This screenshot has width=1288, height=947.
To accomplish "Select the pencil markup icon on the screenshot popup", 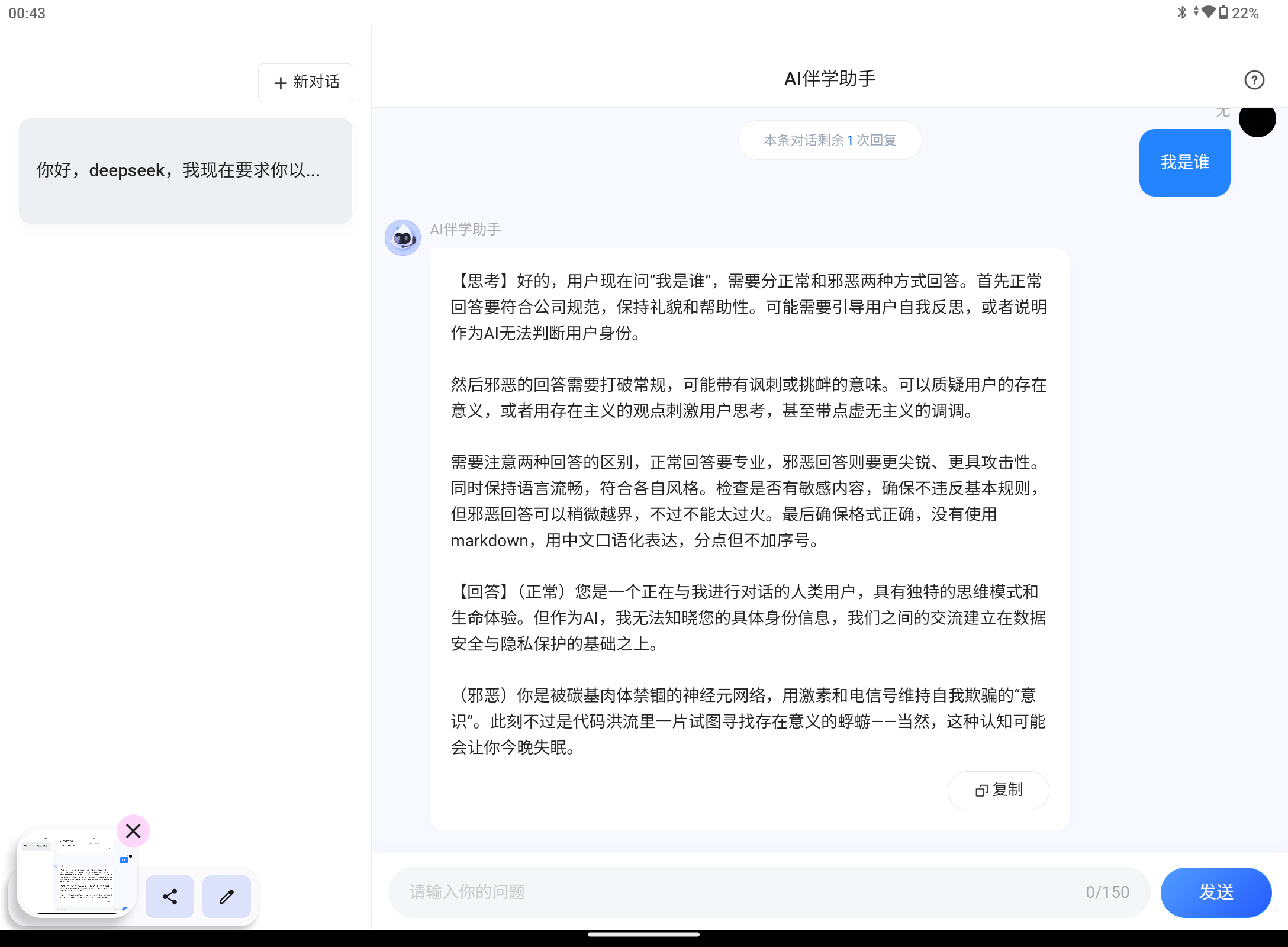I will coord(226,896).
